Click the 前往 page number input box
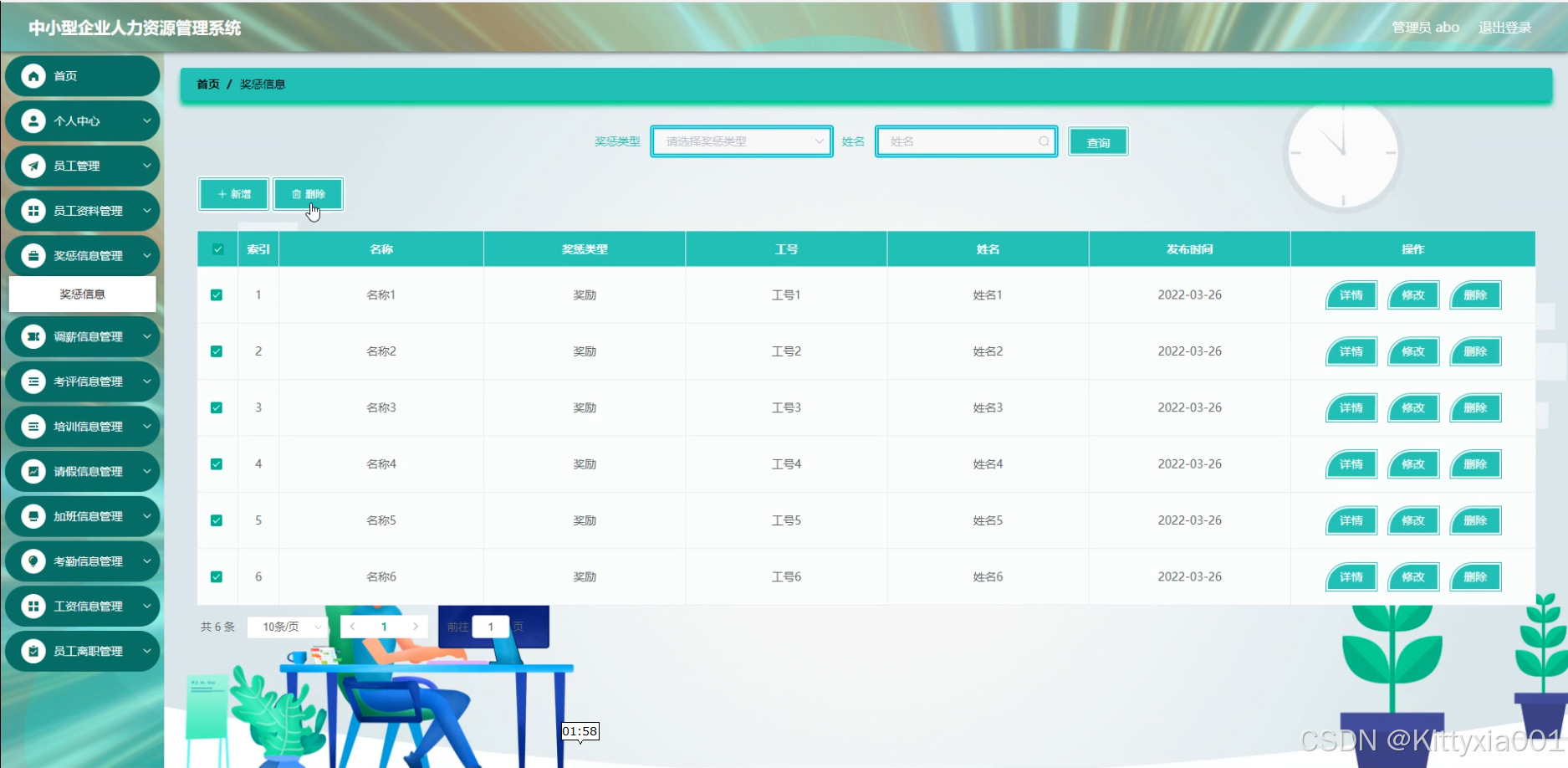This screenshot has height=768, width=1568. (x=491, y=627)
